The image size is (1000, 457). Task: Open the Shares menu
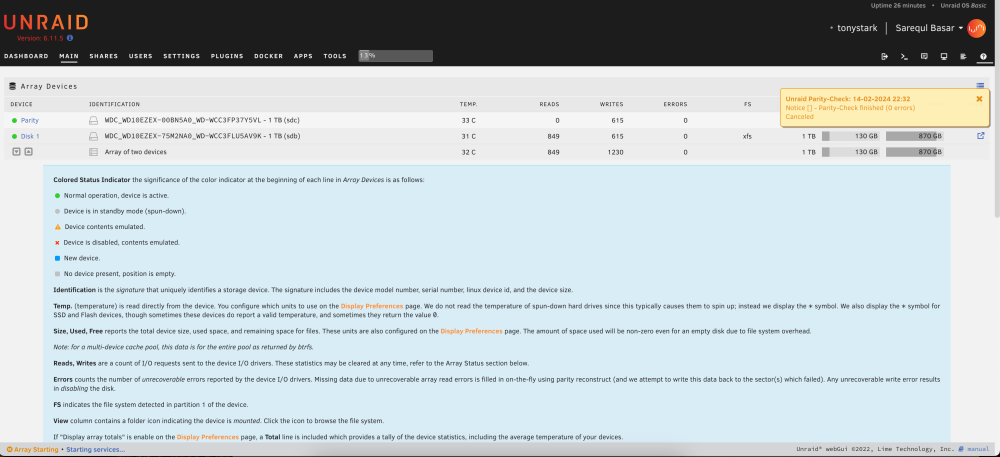coord(104,56)
